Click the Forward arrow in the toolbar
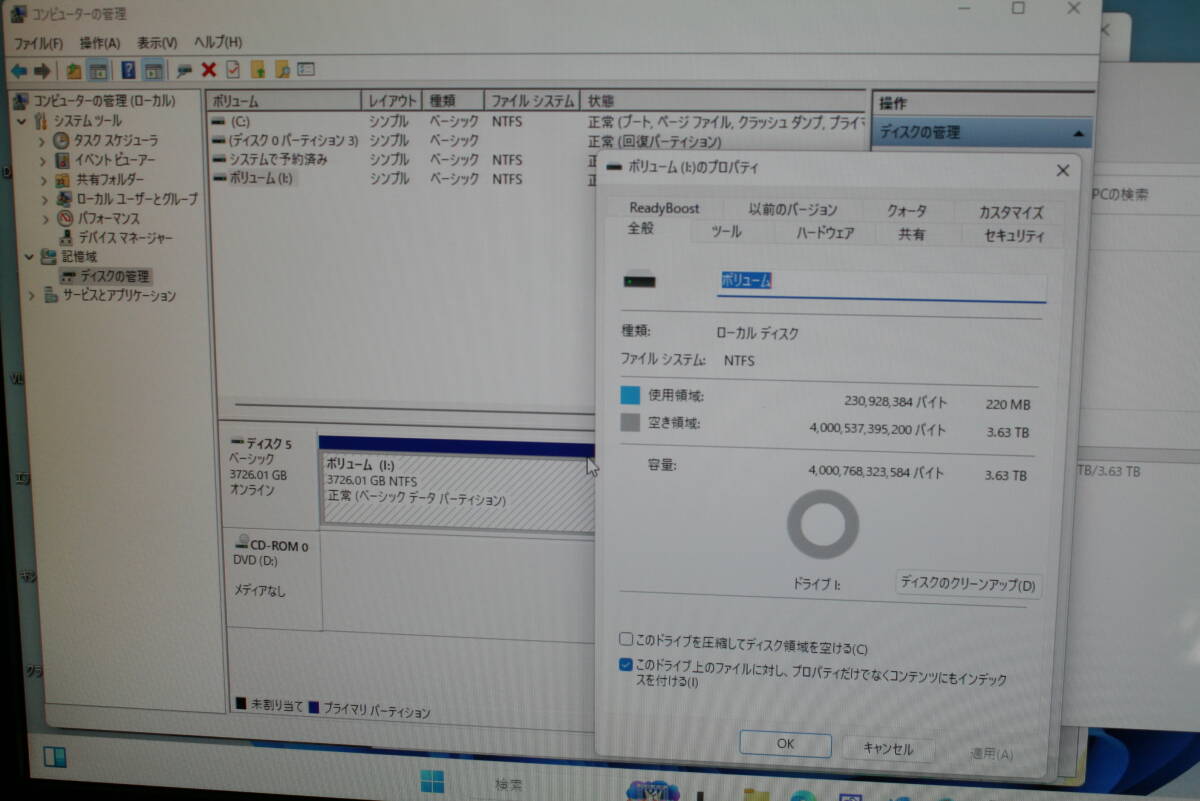 [42, 70]
